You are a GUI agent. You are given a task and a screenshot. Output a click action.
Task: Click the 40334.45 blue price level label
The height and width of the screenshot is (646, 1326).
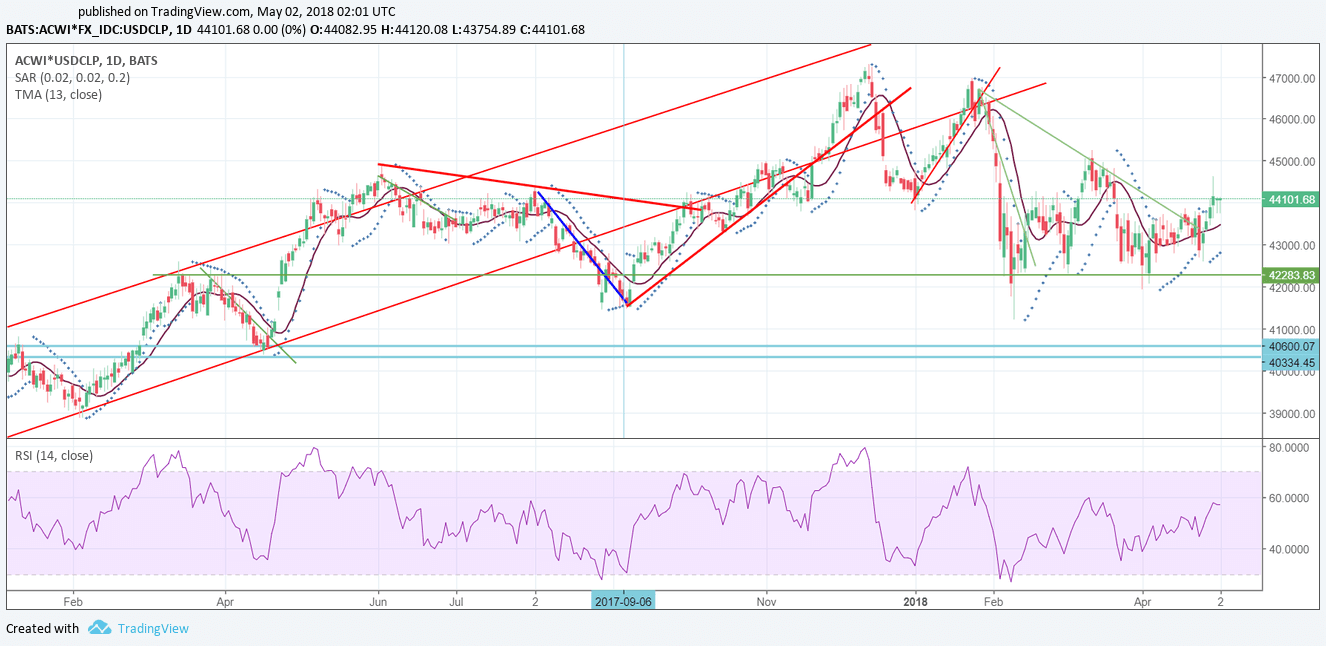(x=1291, y=362)
